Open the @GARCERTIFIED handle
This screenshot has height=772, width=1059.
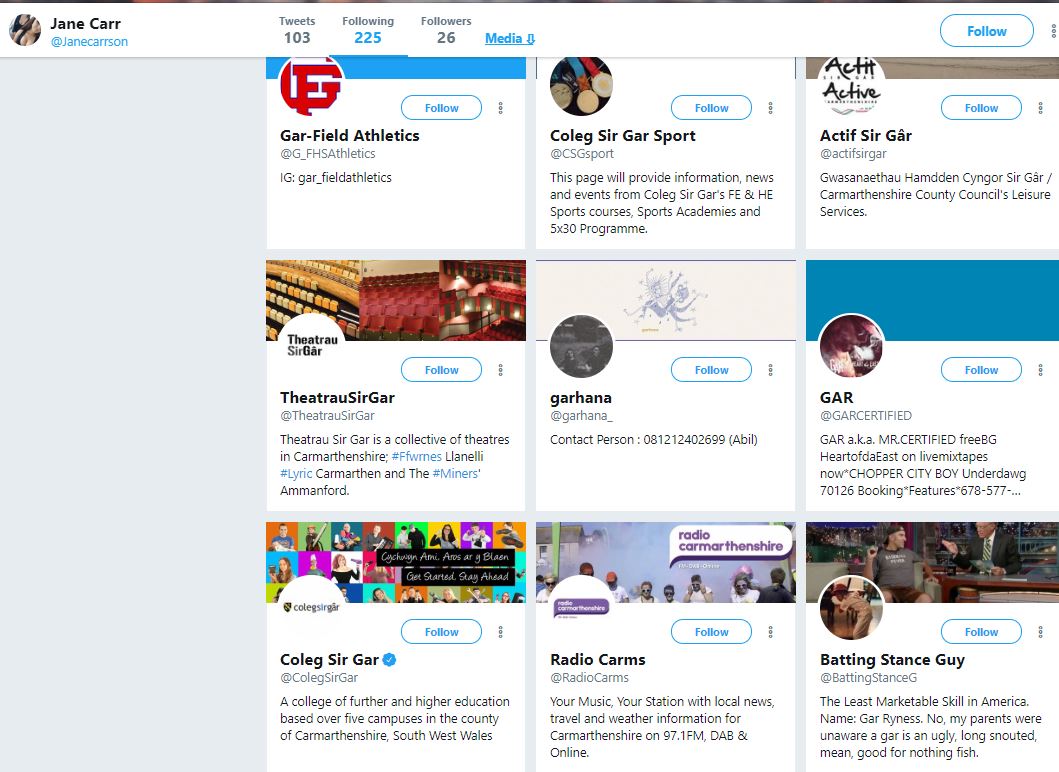pos(866,416)
